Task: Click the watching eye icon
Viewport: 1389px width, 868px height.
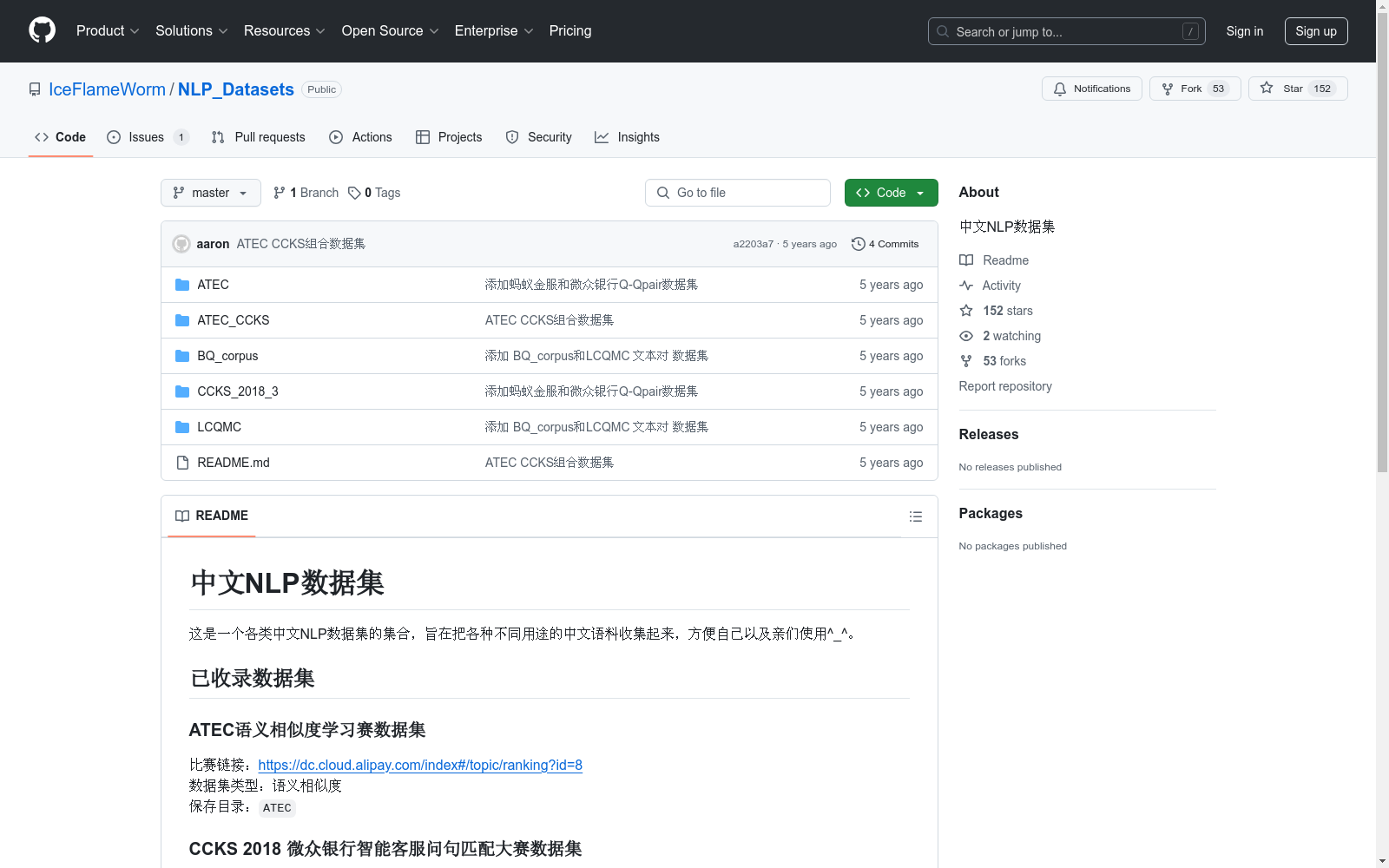Action: (966, 336)
